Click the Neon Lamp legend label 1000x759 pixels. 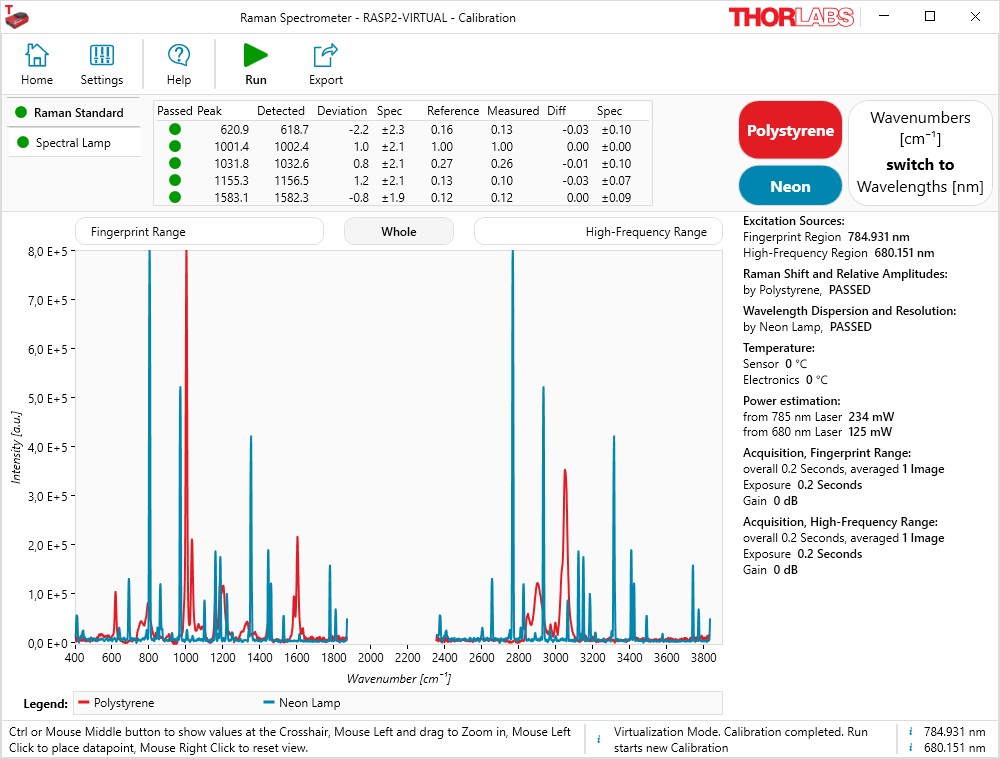coord(309,703)
